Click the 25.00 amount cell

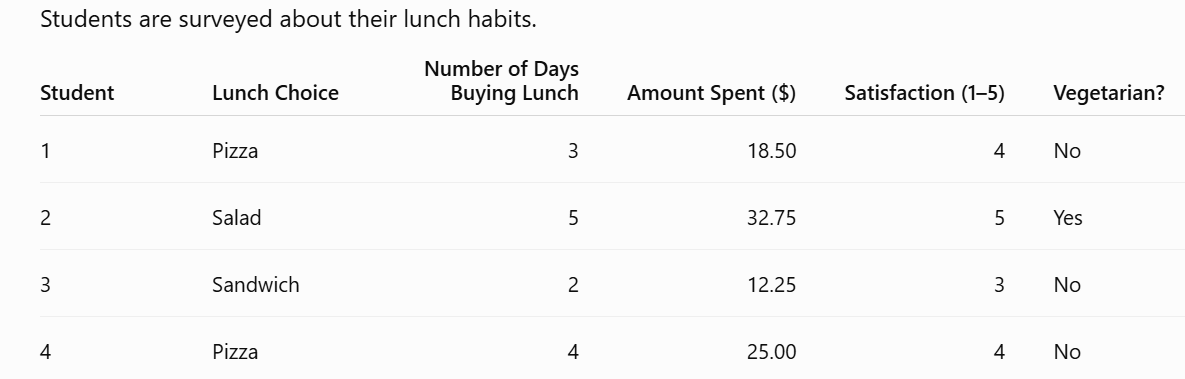click(x=772, y=352)
